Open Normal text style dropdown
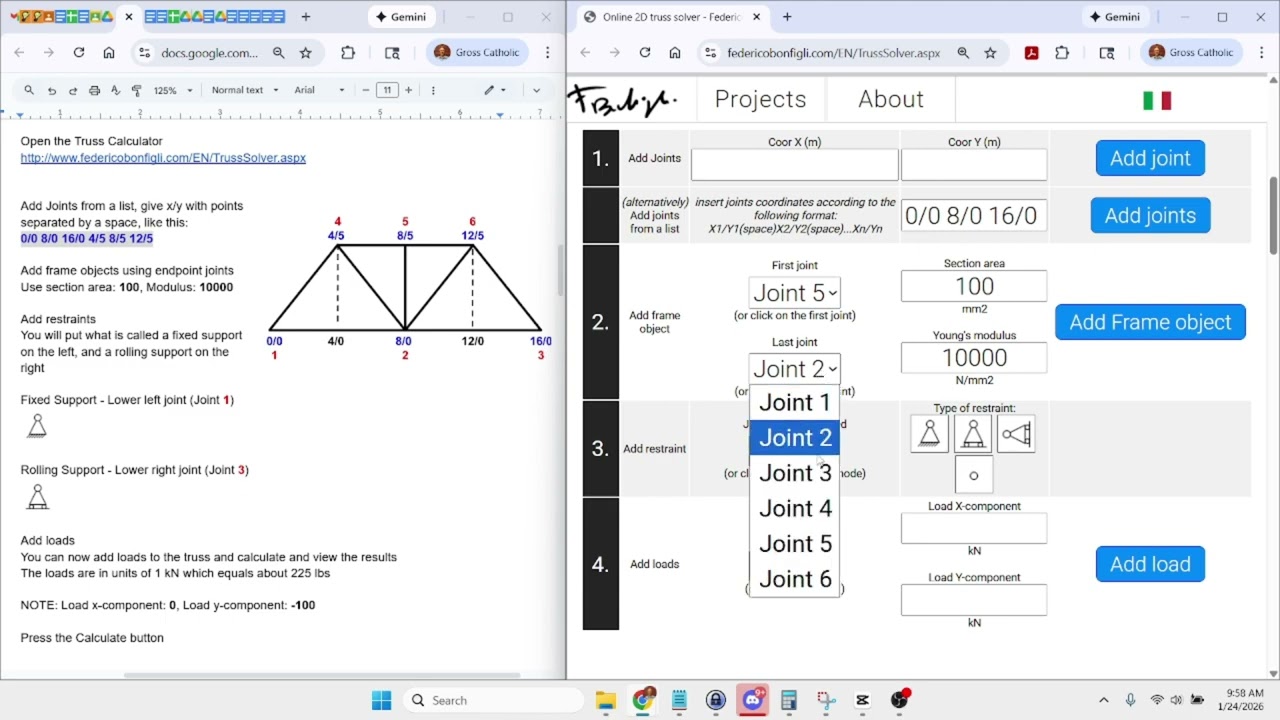The height and width of the screenshot is (720, 1280). tap(245, 90)
